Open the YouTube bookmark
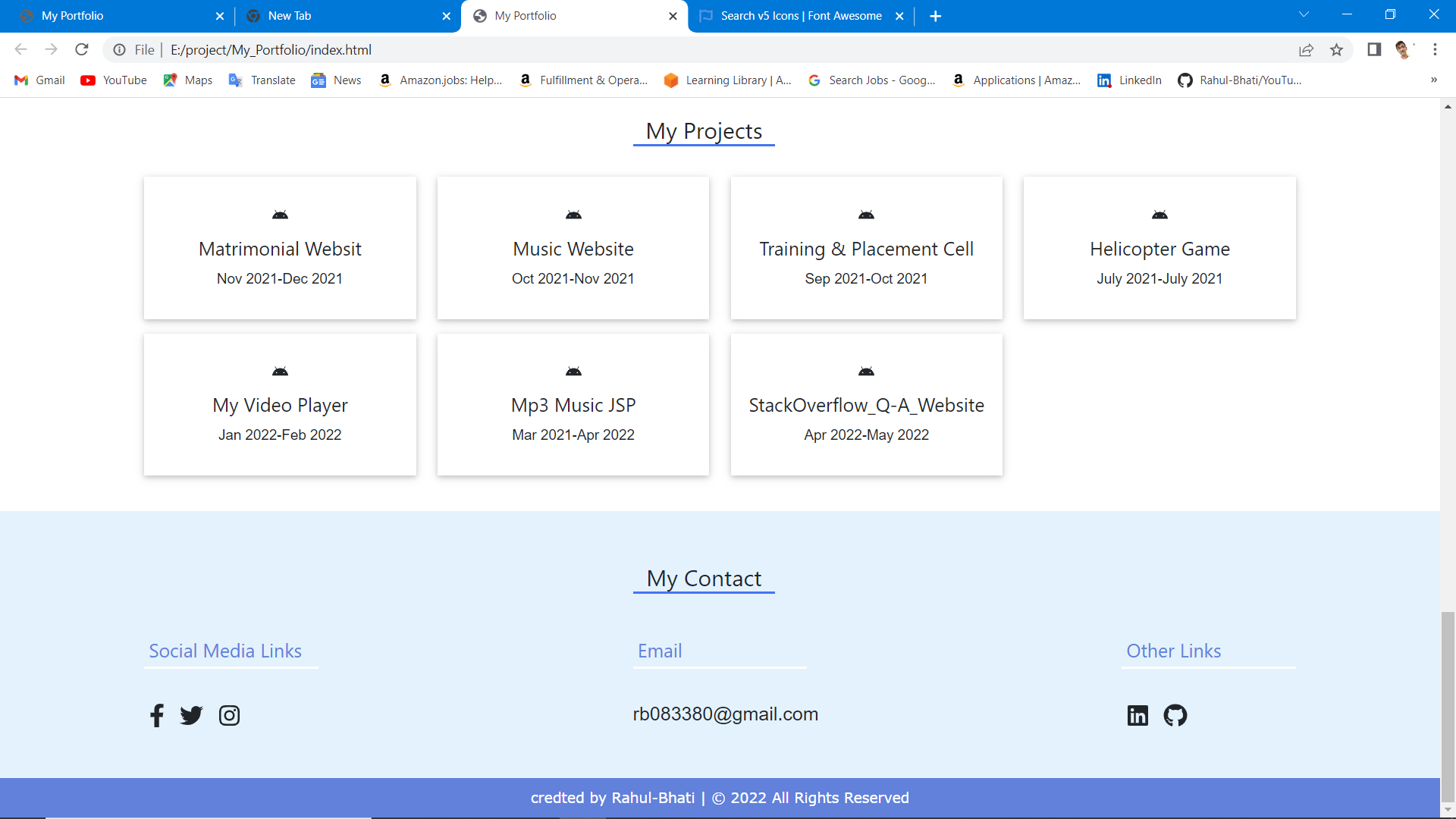This screenshot has width=1456, height=819. (114, 80)
